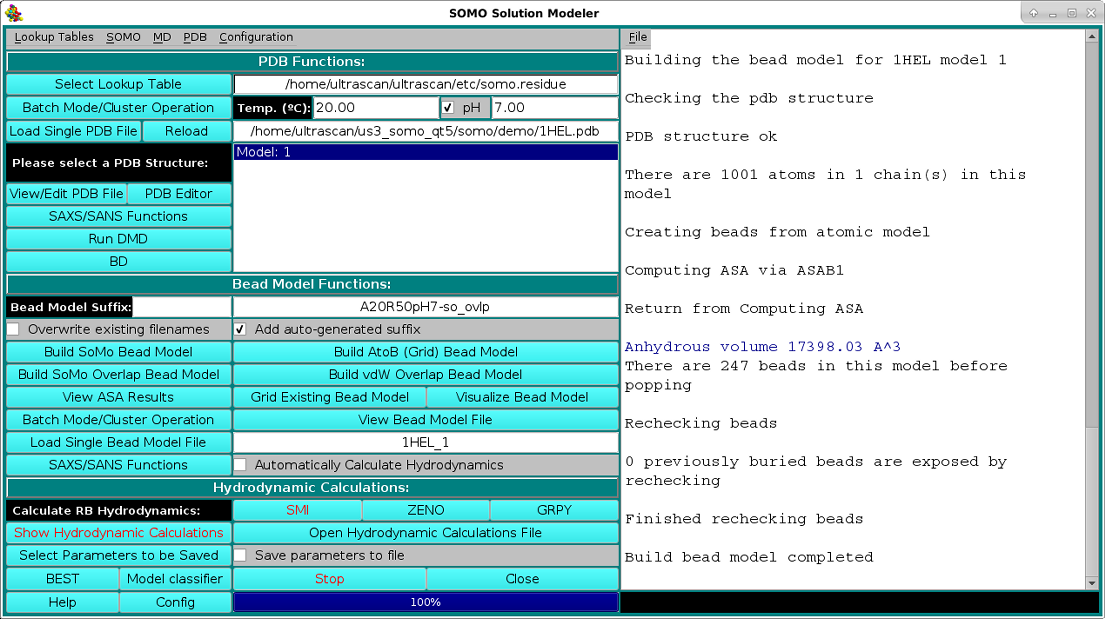Open the Model classifier
This screenshot has width=1105, height=619.
click(x=175, y=579)
